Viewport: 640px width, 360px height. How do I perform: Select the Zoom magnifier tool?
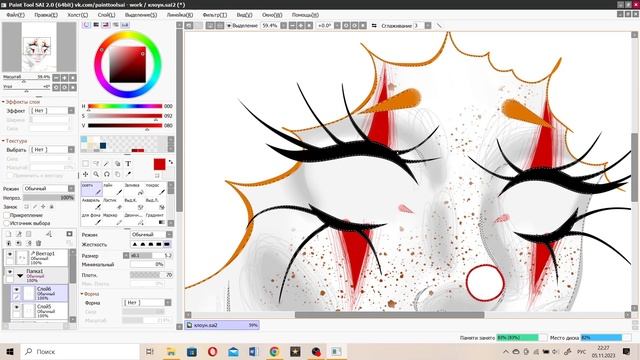pyautogui.click(x=96, y=174)
